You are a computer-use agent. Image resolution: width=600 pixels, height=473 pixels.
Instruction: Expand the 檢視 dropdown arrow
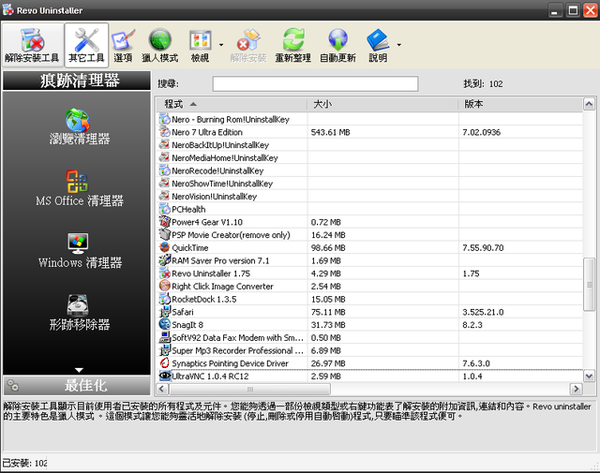click(x=221, y=45)
